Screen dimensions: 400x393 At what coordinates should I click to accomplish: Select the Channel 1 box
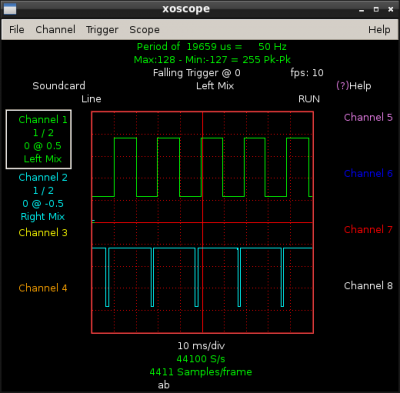[x=39, y=139]
